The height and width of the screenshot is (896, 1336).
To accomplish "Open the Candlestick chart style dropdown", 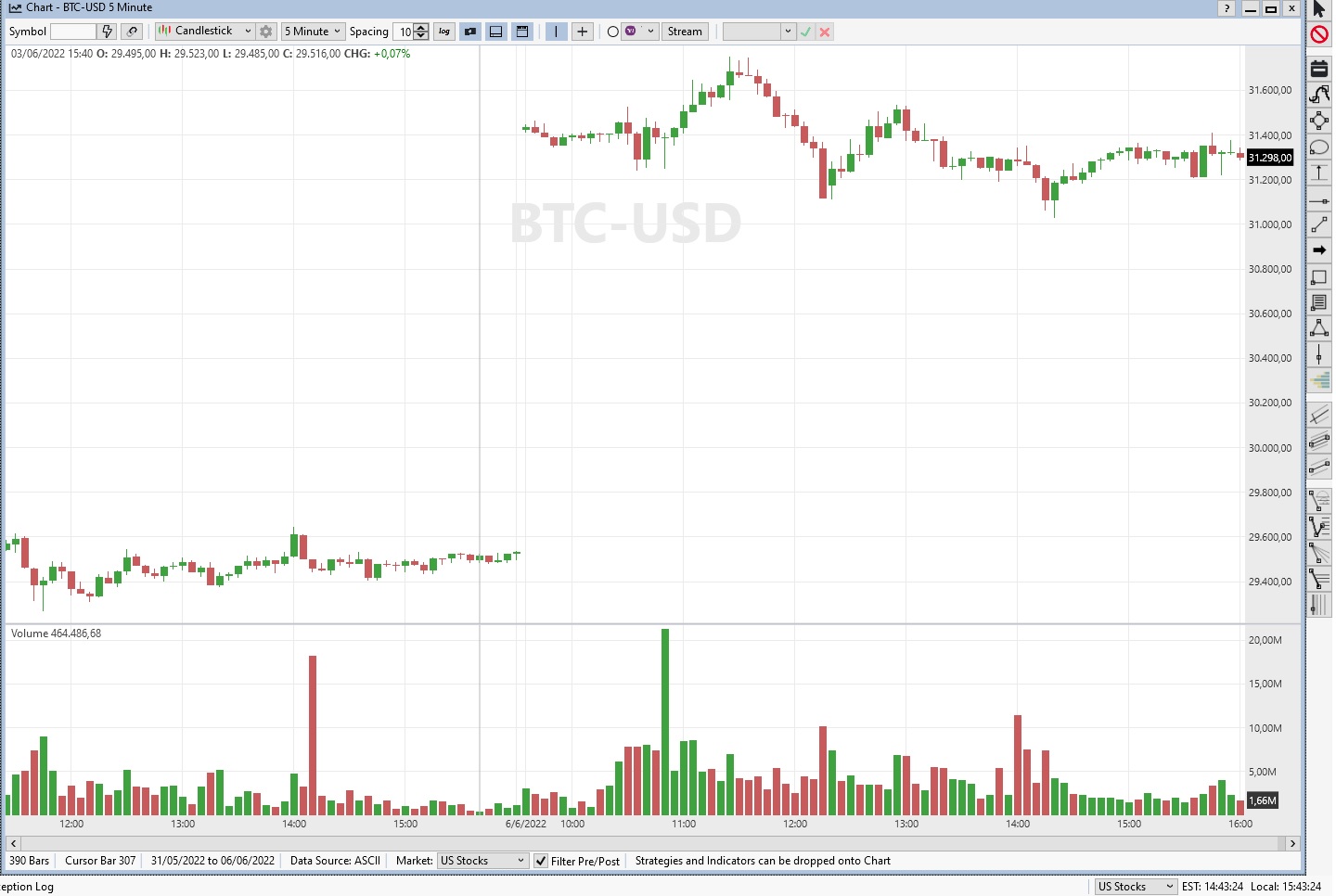I will (x=248, y=32).
